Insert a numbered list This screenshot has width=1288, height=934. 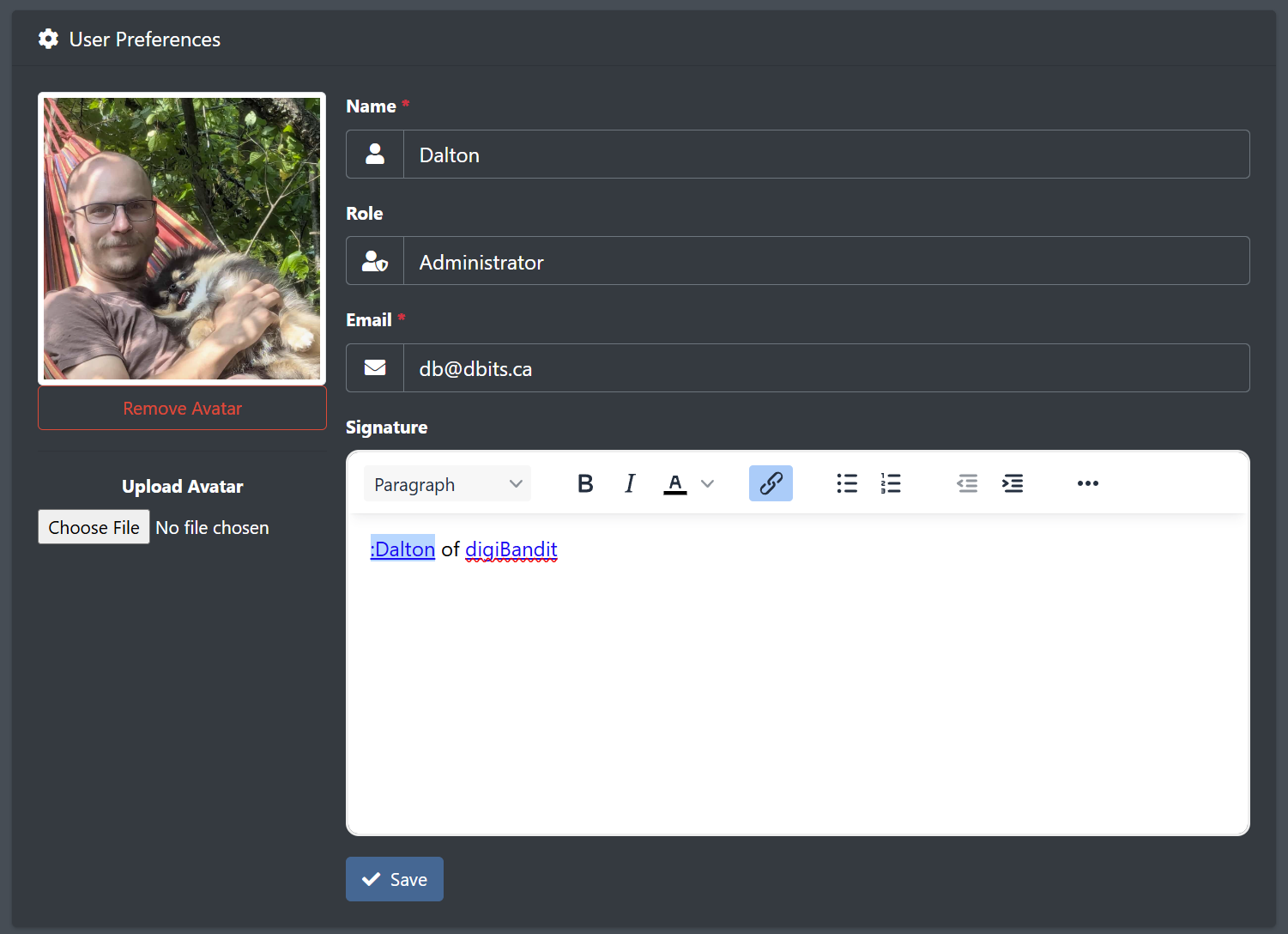(x=891, y=484)
